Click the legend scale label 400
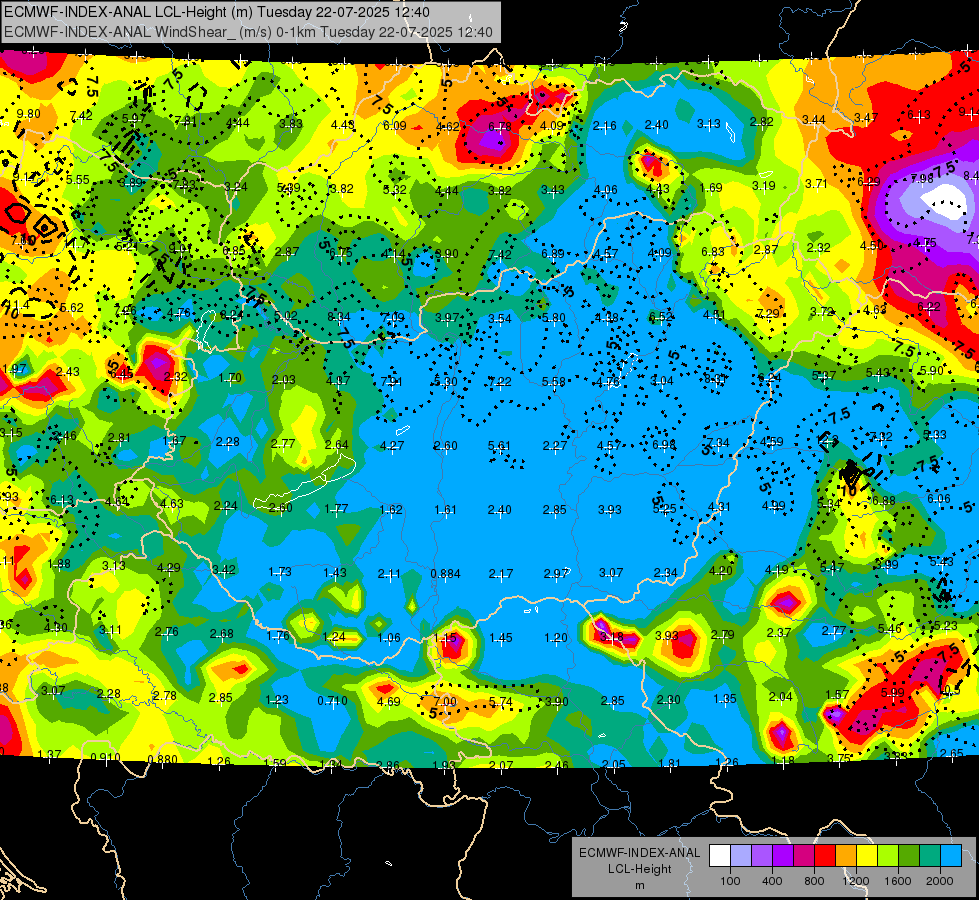Screen dimensions: 979x900 click(x=772, y=881)
